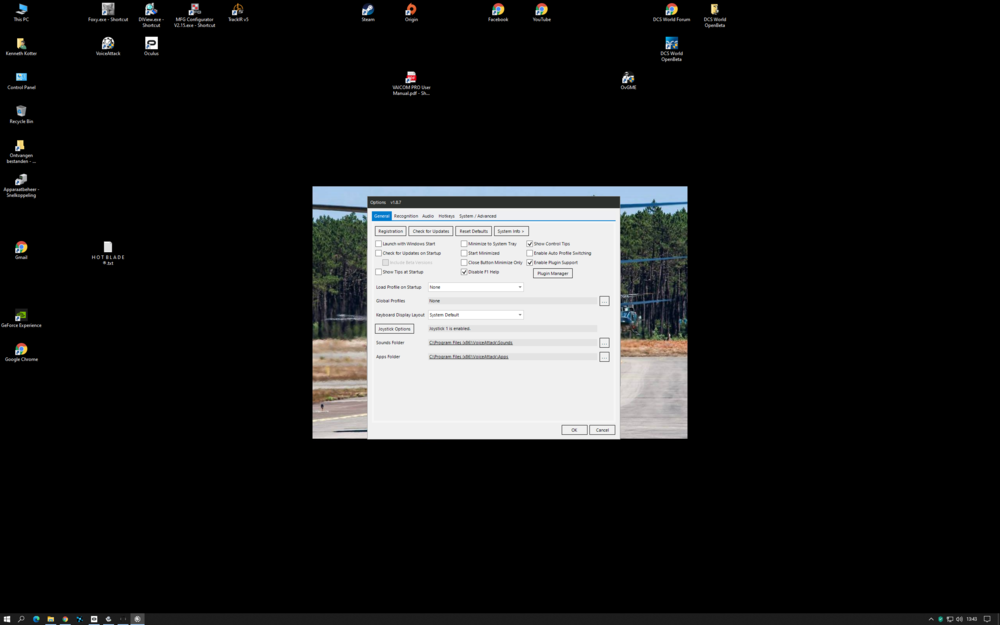Click the Joystick Options button
Viewport: 1000px width, 625px height.
click(x=394, y=329)
